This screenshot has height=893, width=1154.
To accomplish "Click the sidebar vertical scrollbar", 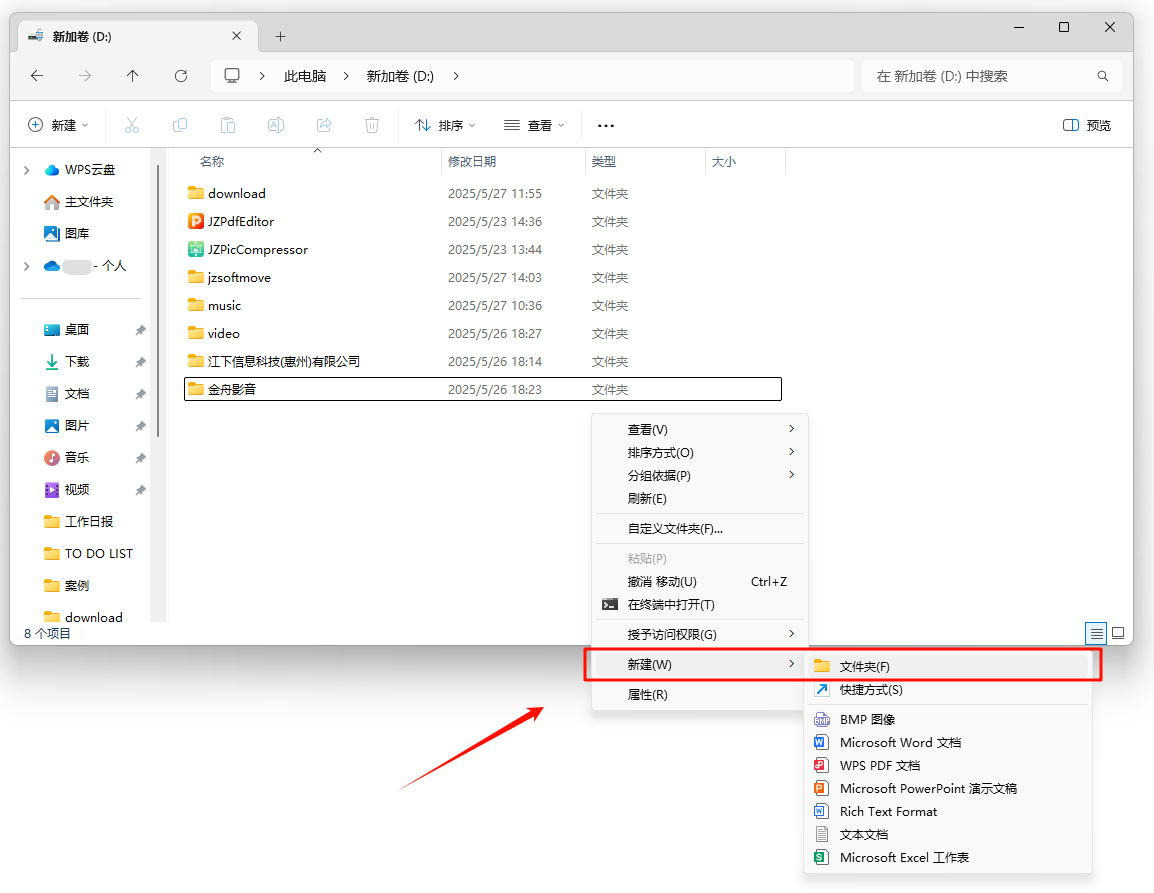I will [x=158, y=300].
